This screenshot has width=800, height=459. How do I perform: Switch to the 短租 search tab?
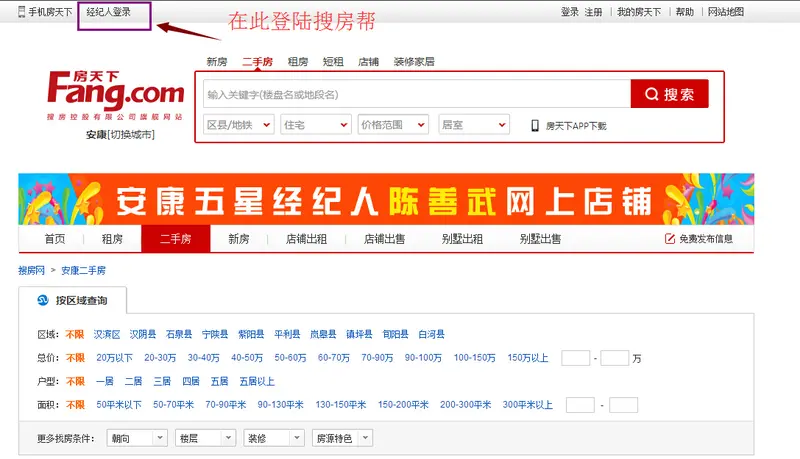333,62
